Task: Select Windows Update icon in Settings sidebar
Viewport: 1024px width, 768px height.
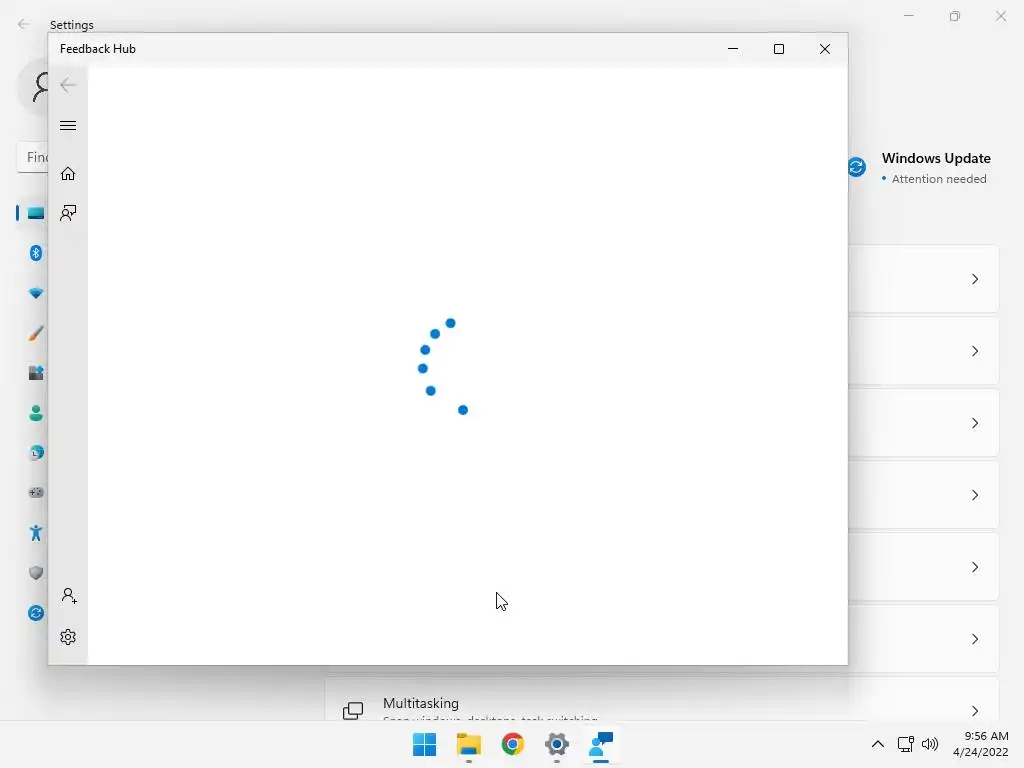Action: (x=36, y=613)
